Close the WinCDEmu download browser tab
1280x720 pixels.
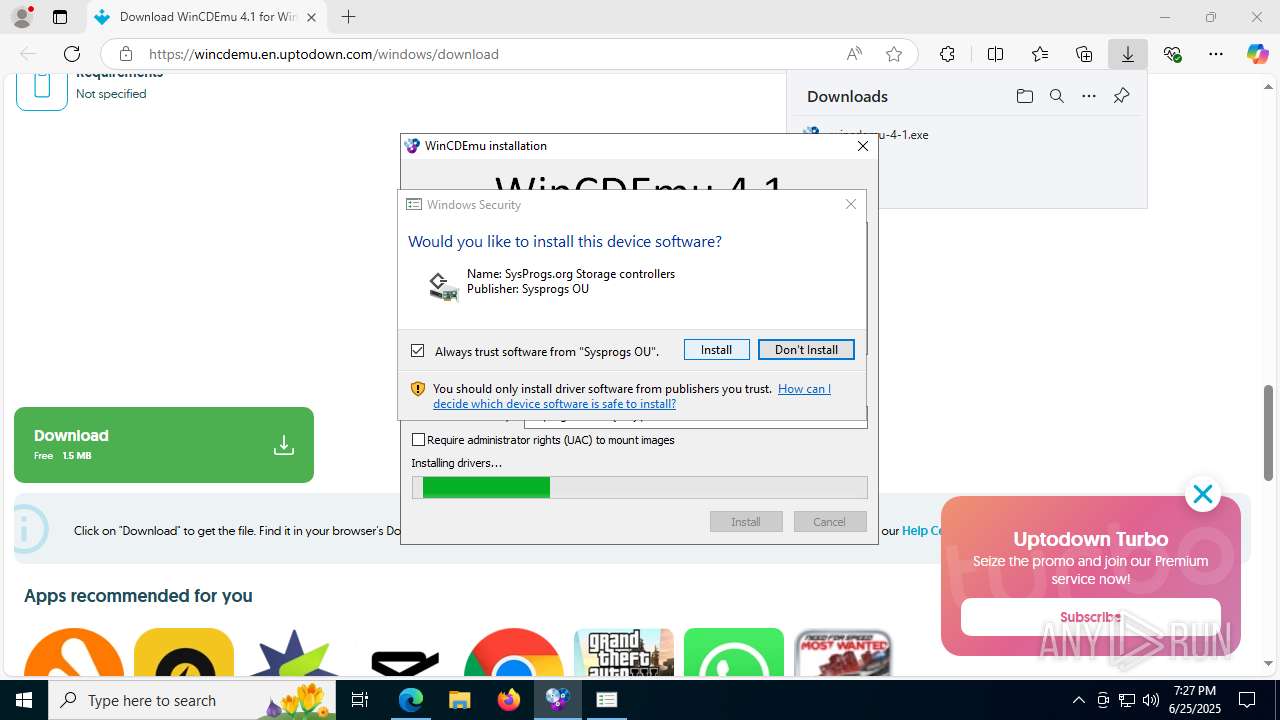pos(312,17)
